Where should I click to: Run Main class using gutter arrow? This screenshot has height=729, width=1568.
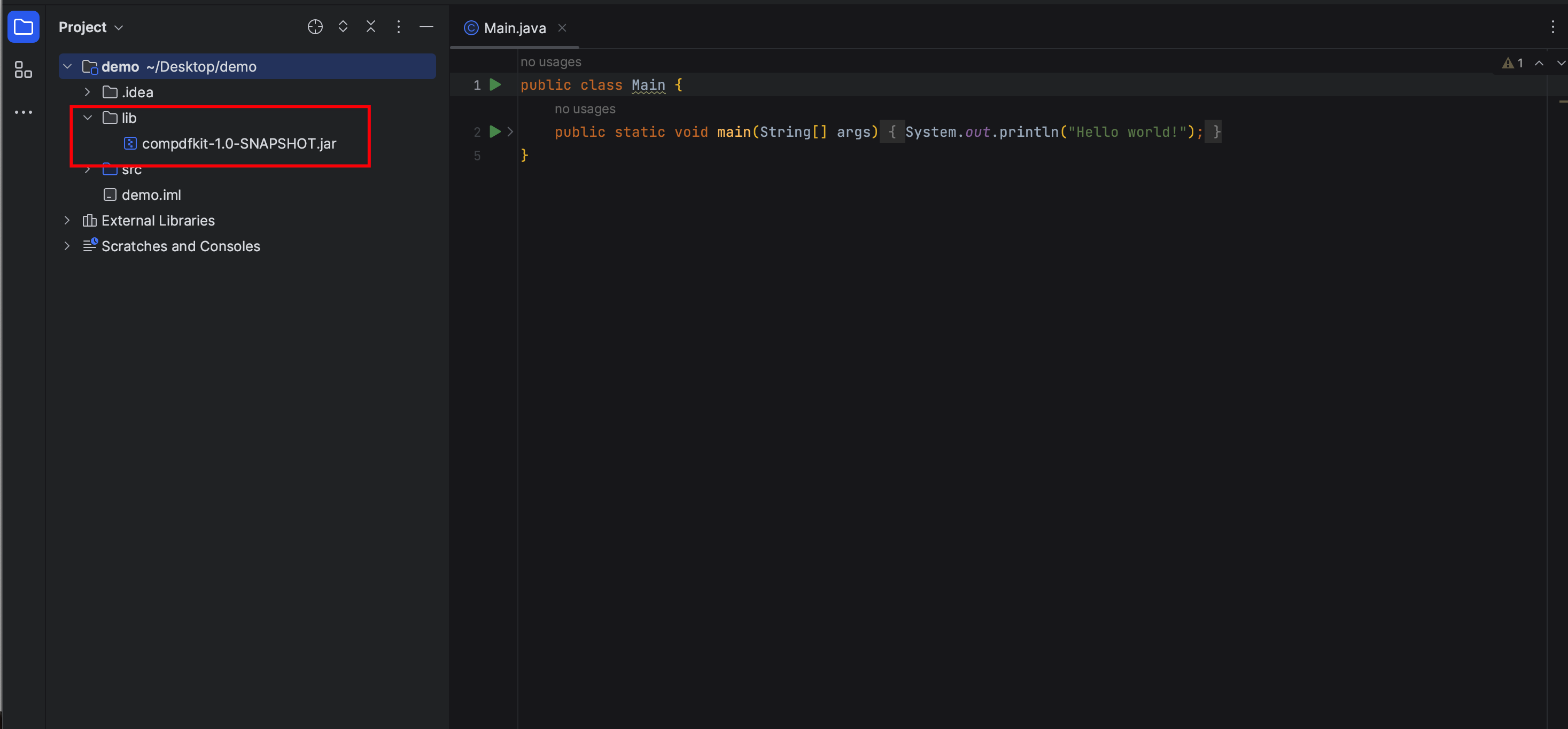pyautogui.click(x=495, y=84)
